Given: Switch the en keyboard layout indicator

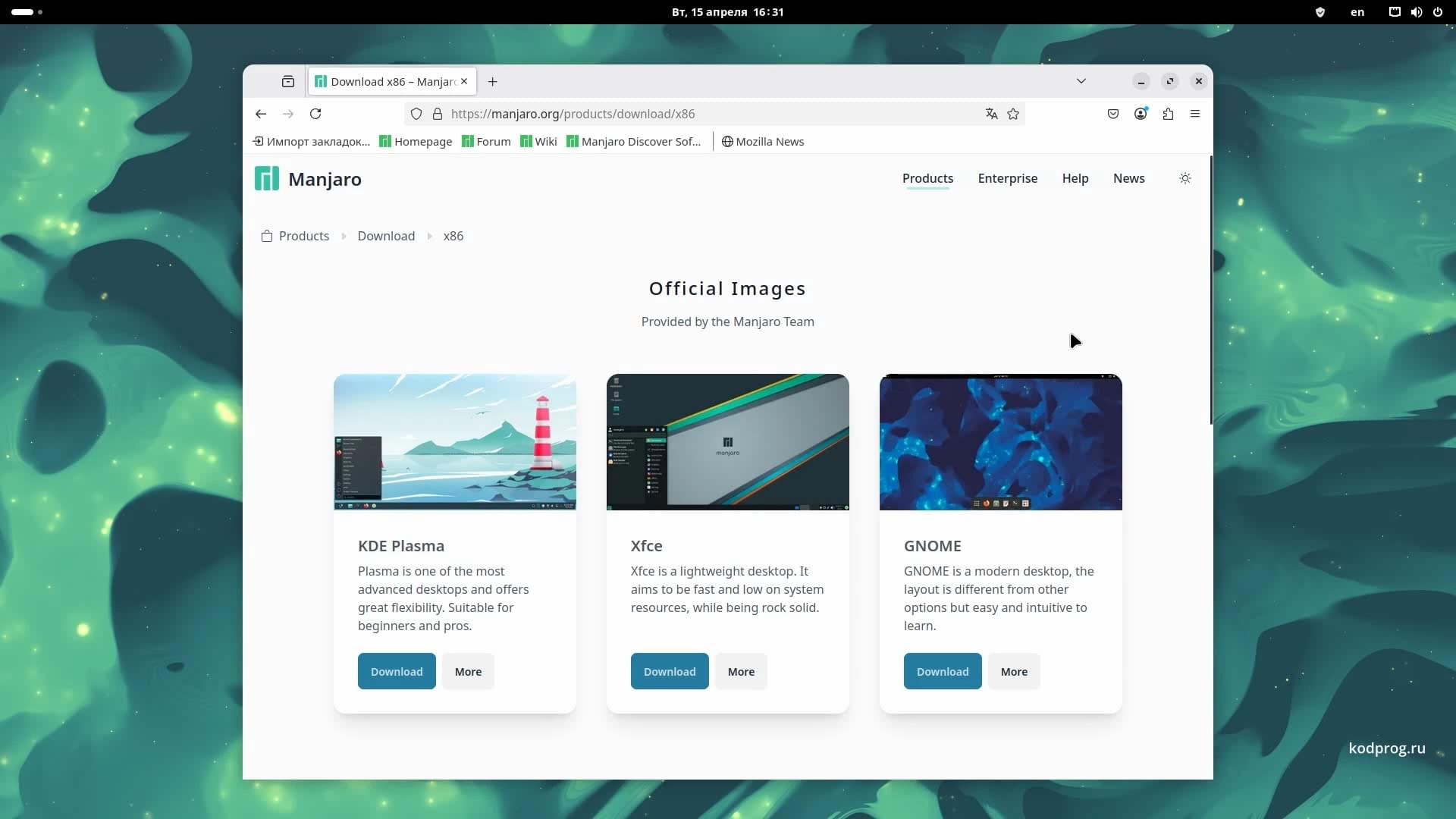Looking at the screenshot, I should (x=1357, y=12).
